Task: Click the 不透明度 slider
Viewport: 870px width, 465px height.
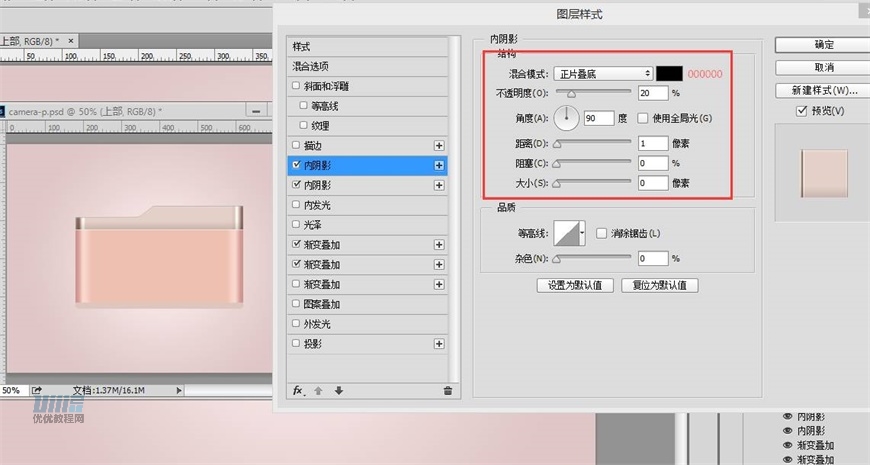Action: 593,93
